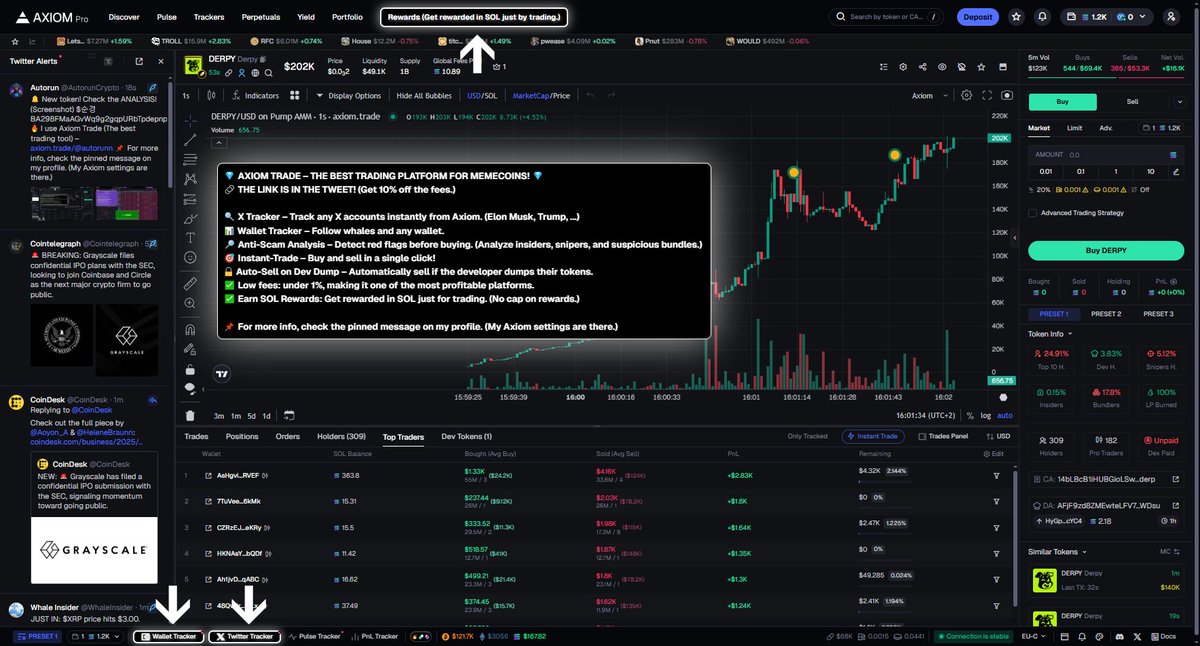Image resolution: width=1200 pixels, height=646 pixels.
Task: Close the Twitter Alerts panel
Action: [x=160, y=61]
